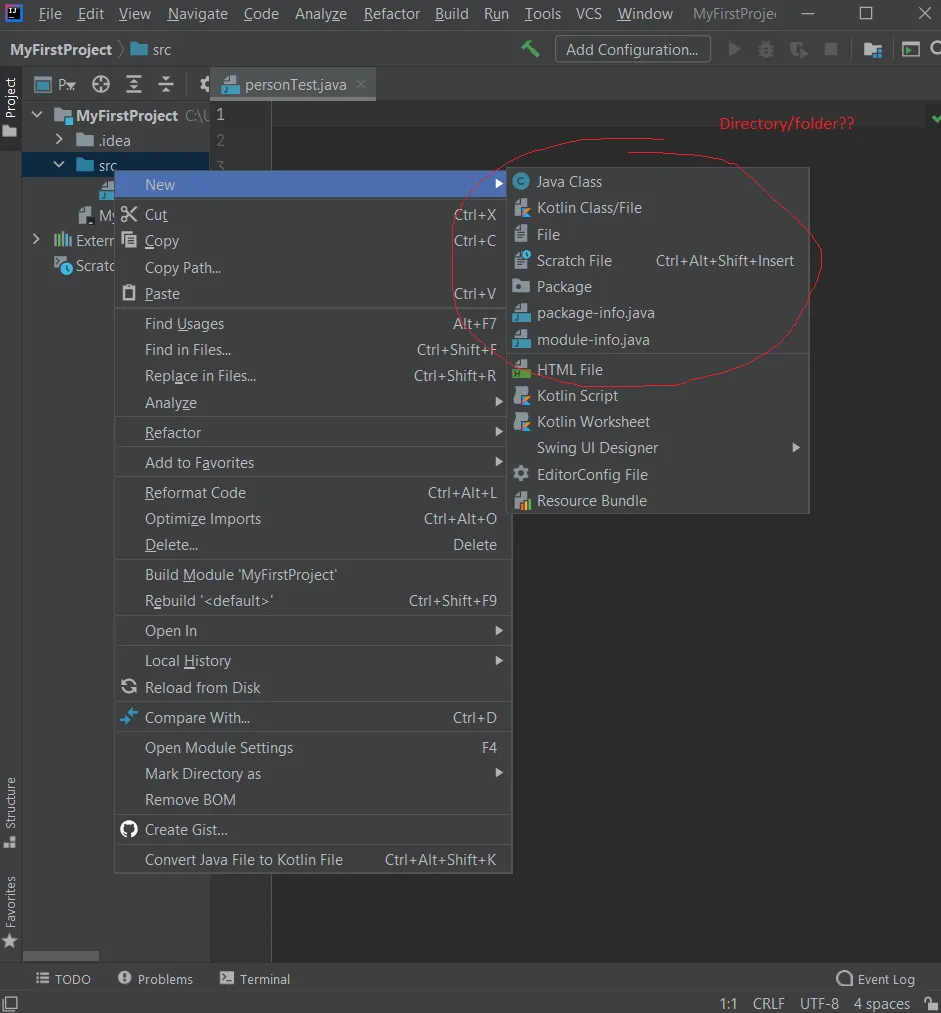
Task: Select Kotlin Script in New submenu
Action: point(657,395)
